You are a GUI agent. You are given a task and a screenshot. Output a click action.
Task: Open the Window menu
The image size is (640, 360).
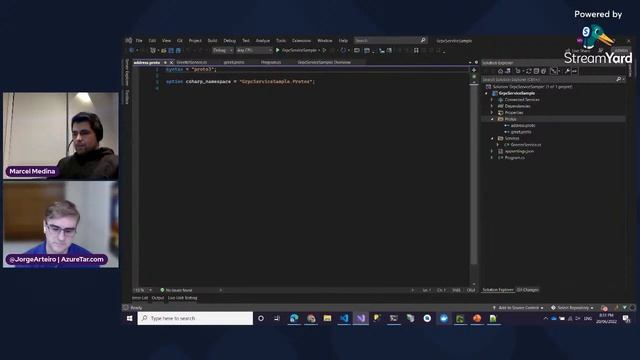(324, 40)
